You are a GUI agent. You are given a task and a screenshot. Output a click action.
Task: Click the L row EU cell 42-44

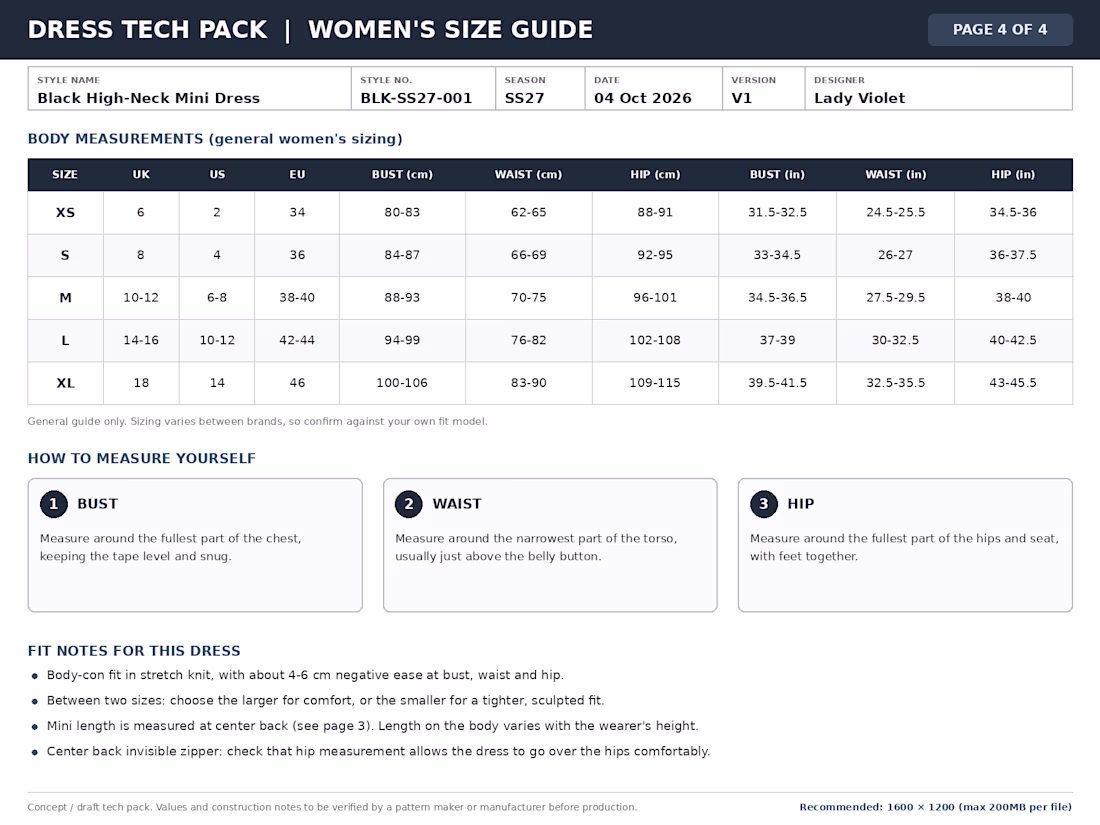(x=297, y=340)
